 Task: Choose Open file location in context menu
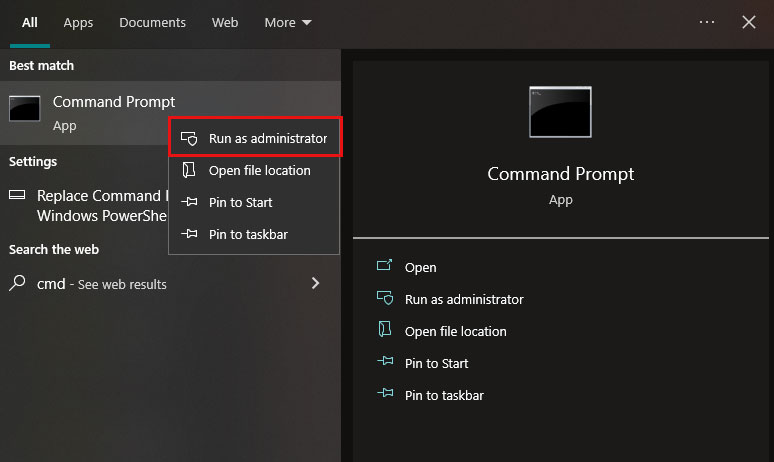click(254, 170)
